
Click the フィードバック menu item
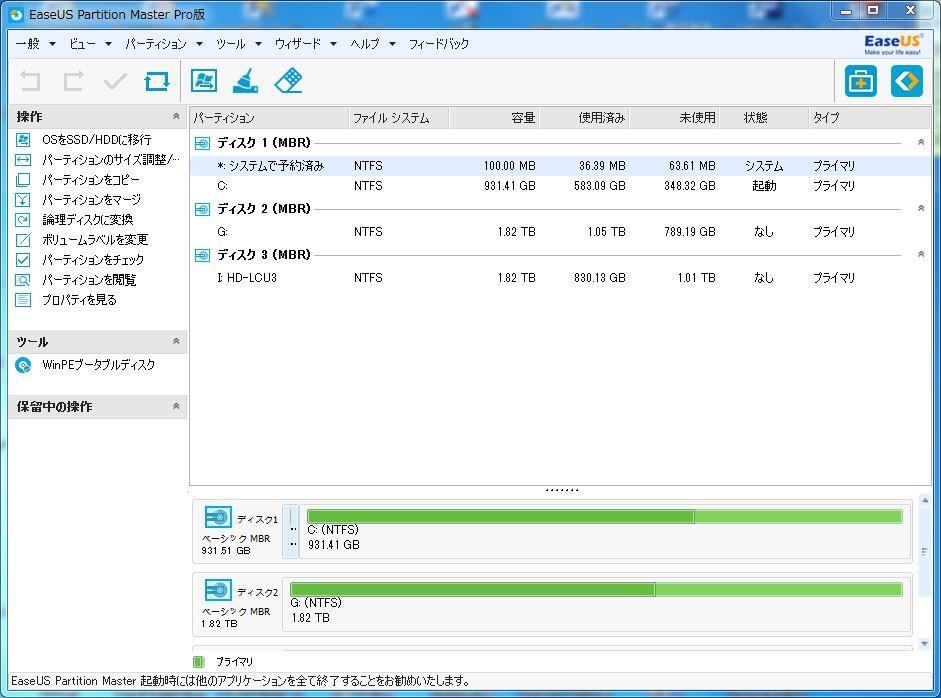click(x=439, y=44)
